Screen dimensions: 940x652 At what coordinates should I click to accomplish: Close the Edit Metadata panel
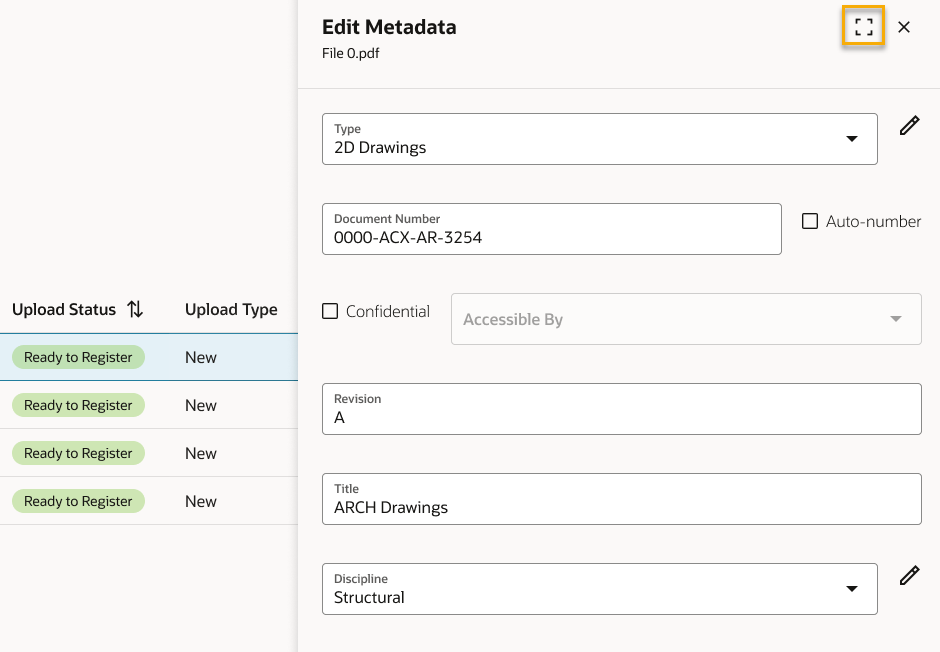pos(904,27)
